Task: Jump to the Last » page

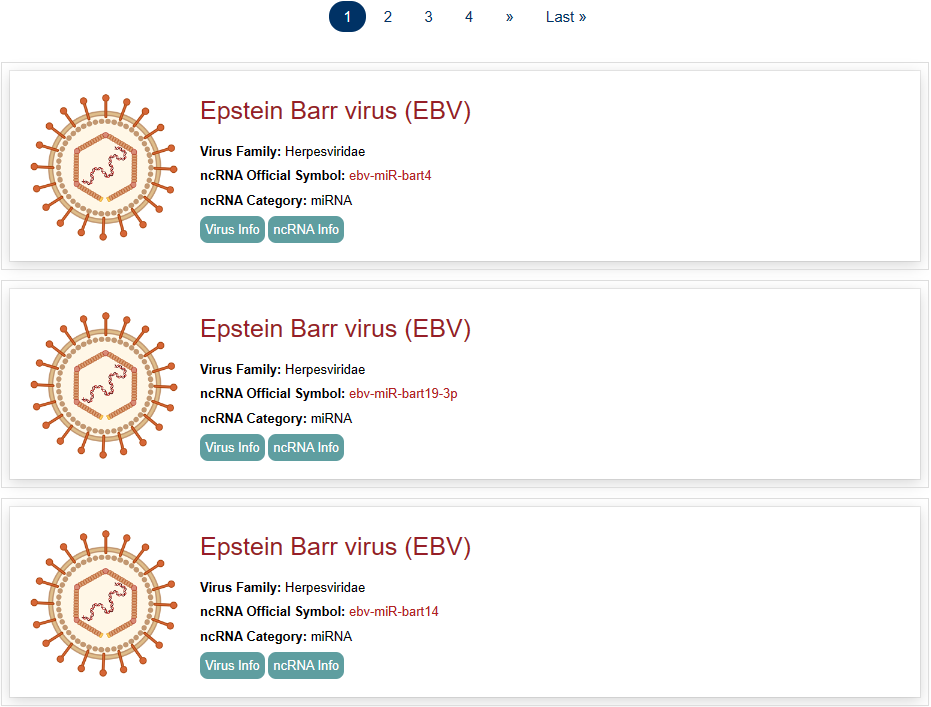Action: coord(566,17)
